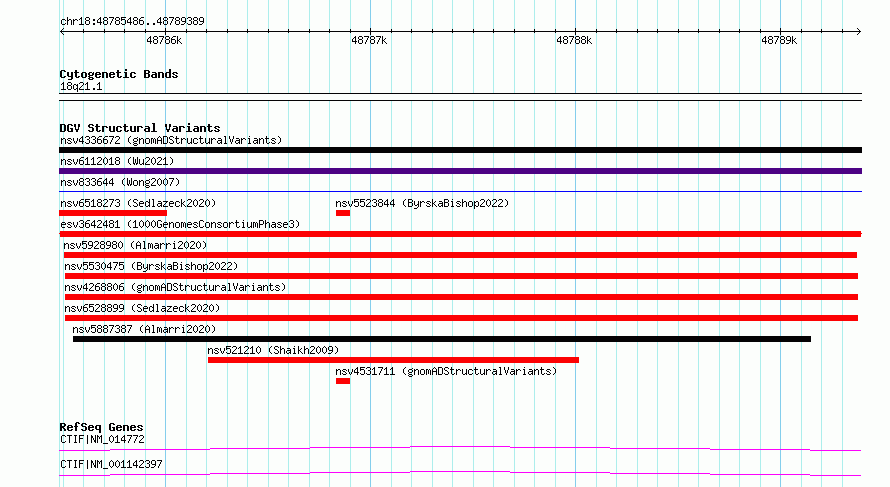Open variant nsv521210 (Shaikh2009) label
890x487 pixels.
pyautogui.click(x=273, y=350)
